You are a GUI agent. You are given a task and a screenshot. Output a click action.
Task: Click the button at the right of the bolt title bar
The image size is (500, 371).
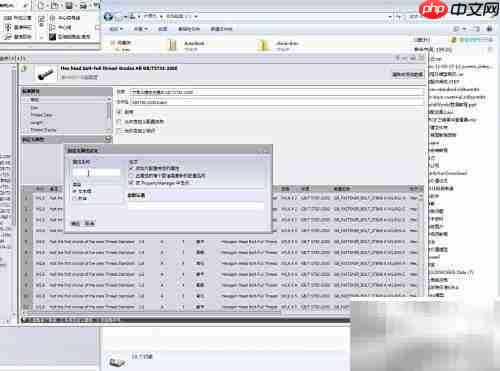407,74
